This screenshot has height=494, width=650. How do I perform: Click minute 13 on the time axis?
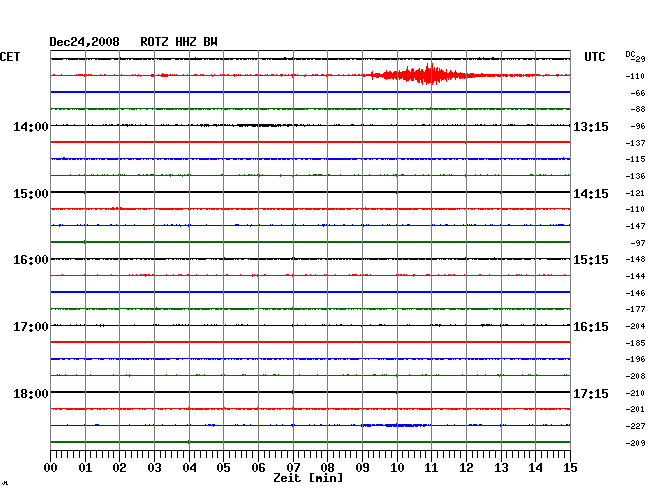[501, 467]
